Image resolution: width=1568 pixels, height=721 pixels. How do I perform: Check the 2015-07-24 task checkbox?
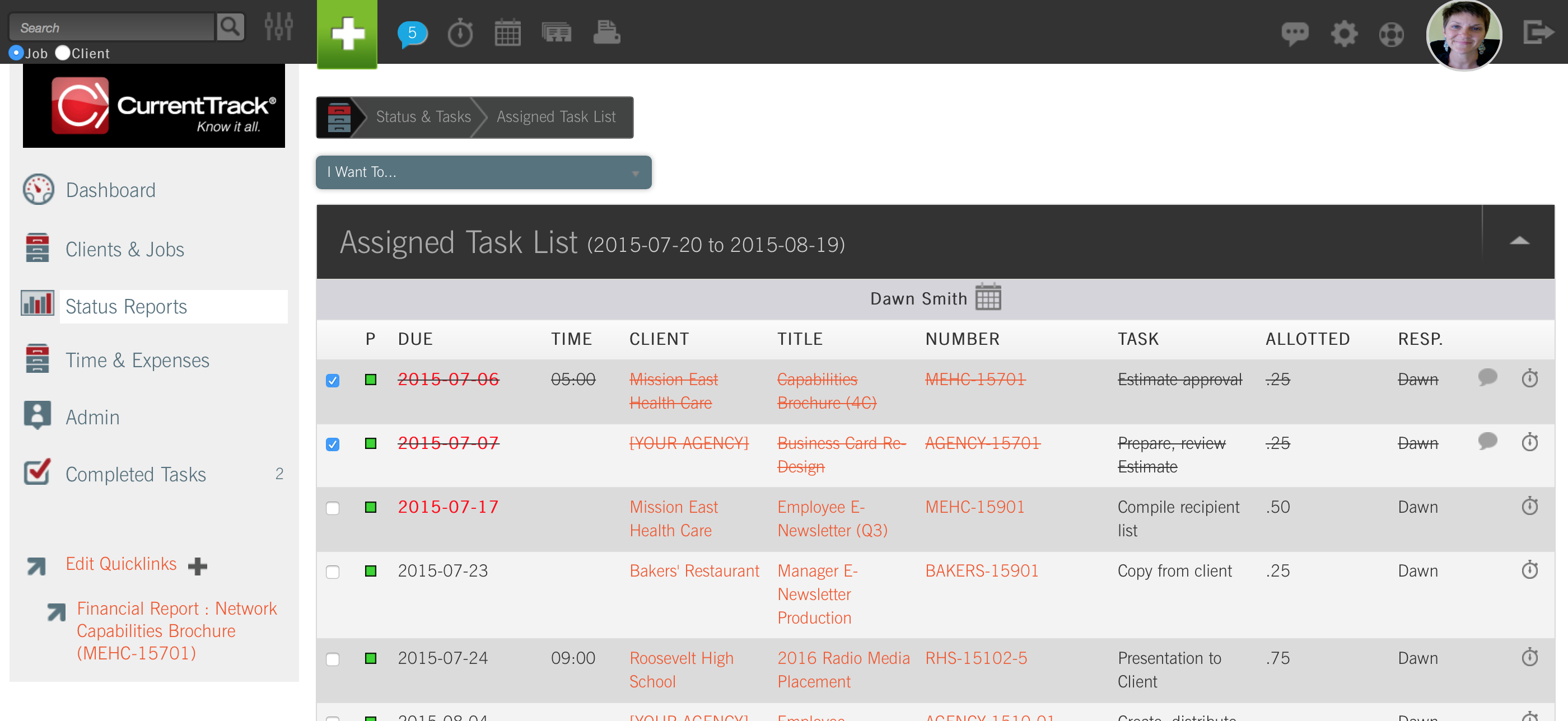click(332, 659)
